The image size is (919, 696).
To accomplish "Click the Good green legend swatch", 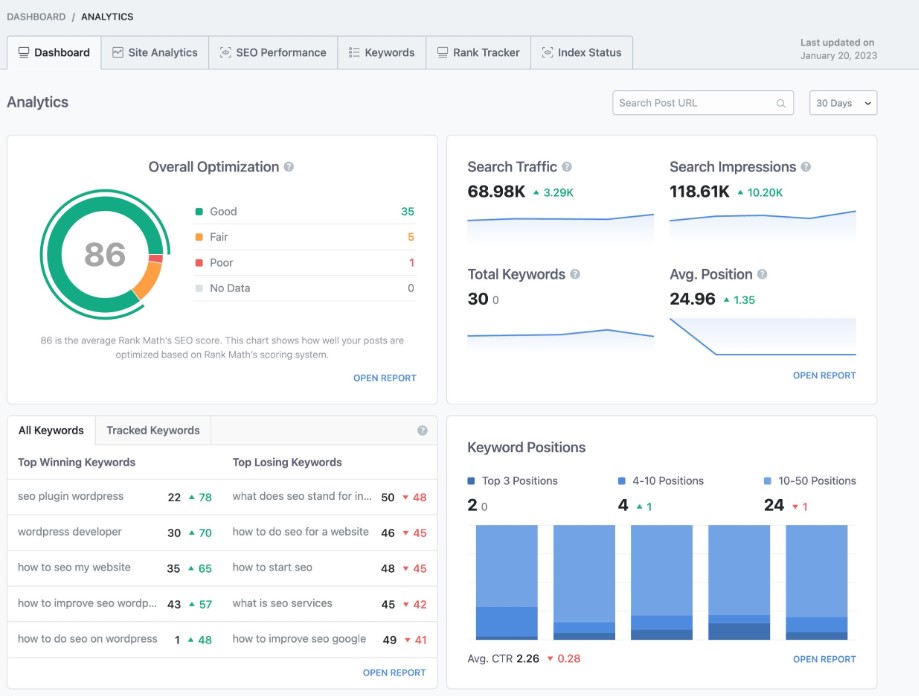I will 199,211.
